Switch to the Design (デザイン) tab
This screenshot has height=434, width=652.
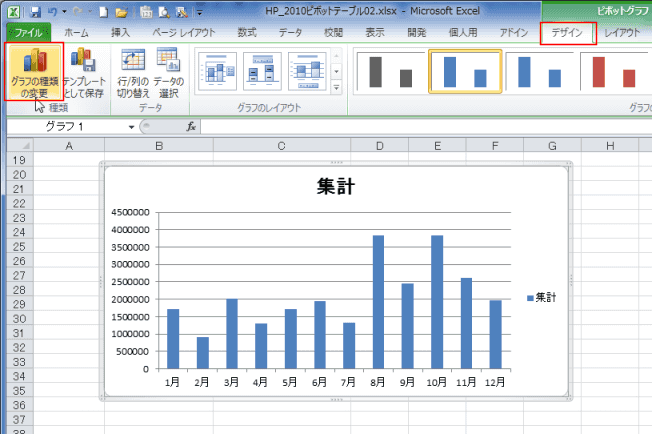[x=567, y=33]
